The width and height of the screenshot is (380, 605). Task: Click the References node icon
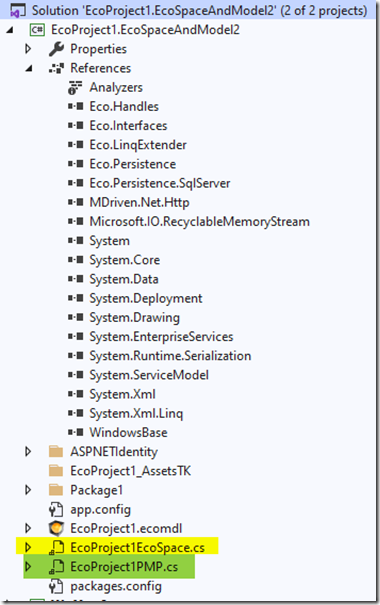(x=56, y=68)
